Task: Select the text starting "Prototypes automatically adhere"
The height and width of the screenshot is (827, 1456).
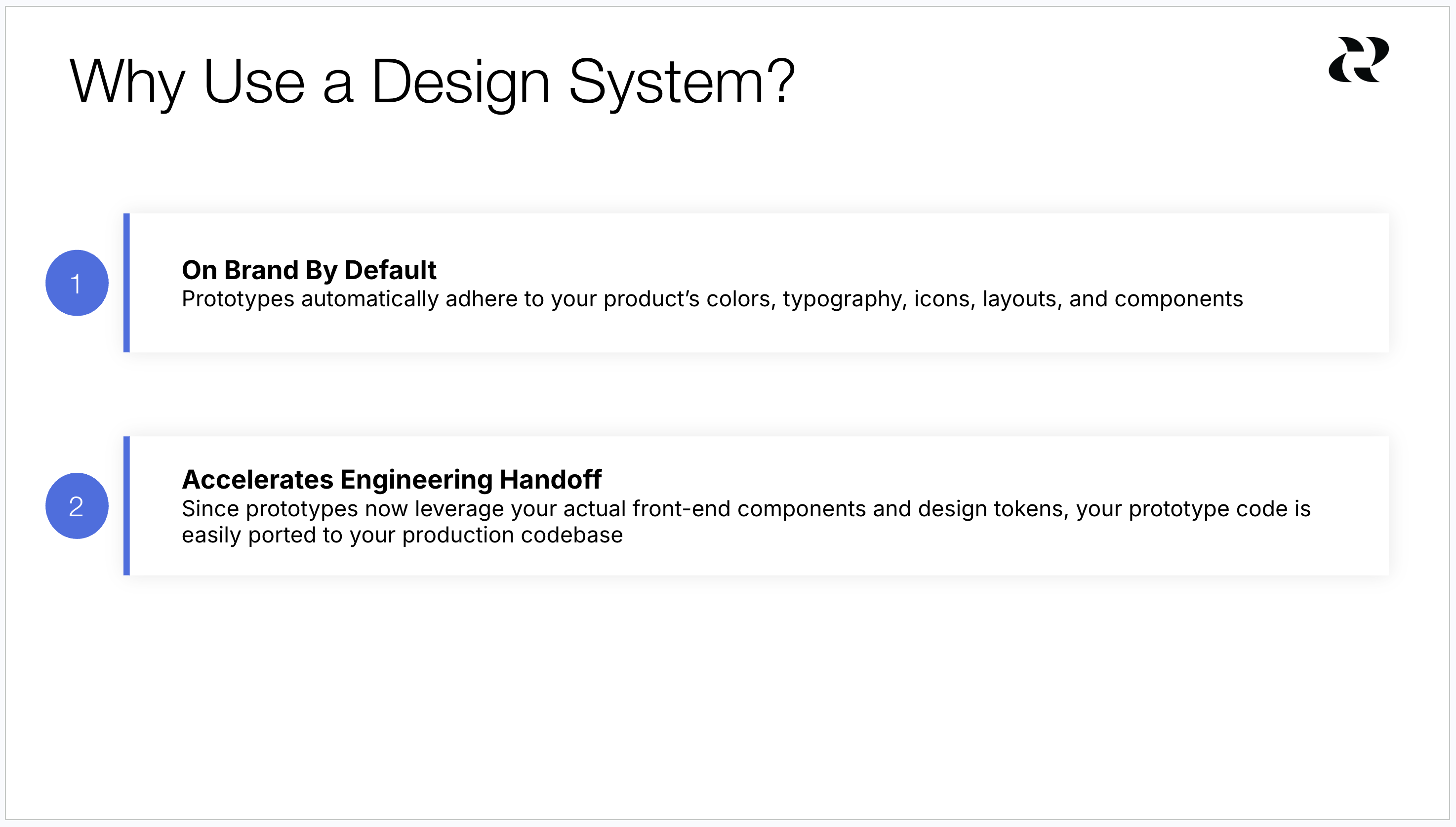Action: tap(712, 299)
